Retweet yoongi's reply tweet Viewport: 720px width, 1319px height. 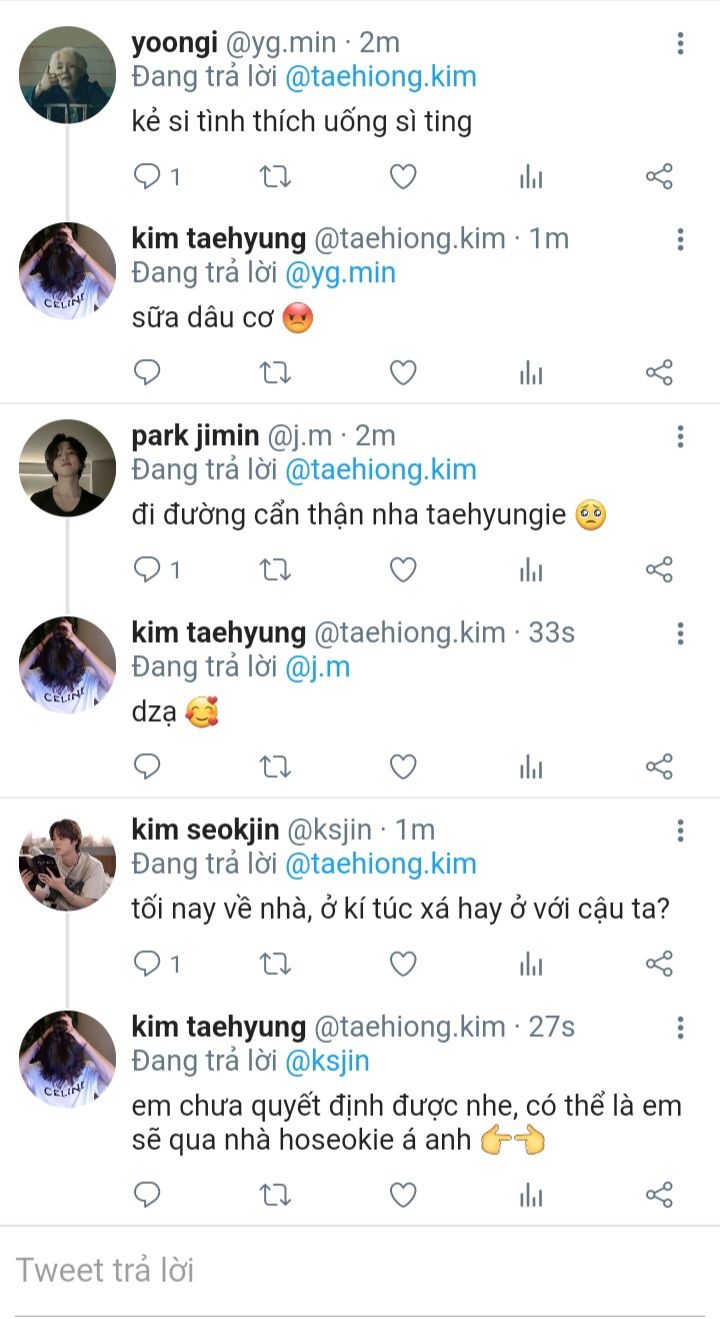(x=275, y=177)
